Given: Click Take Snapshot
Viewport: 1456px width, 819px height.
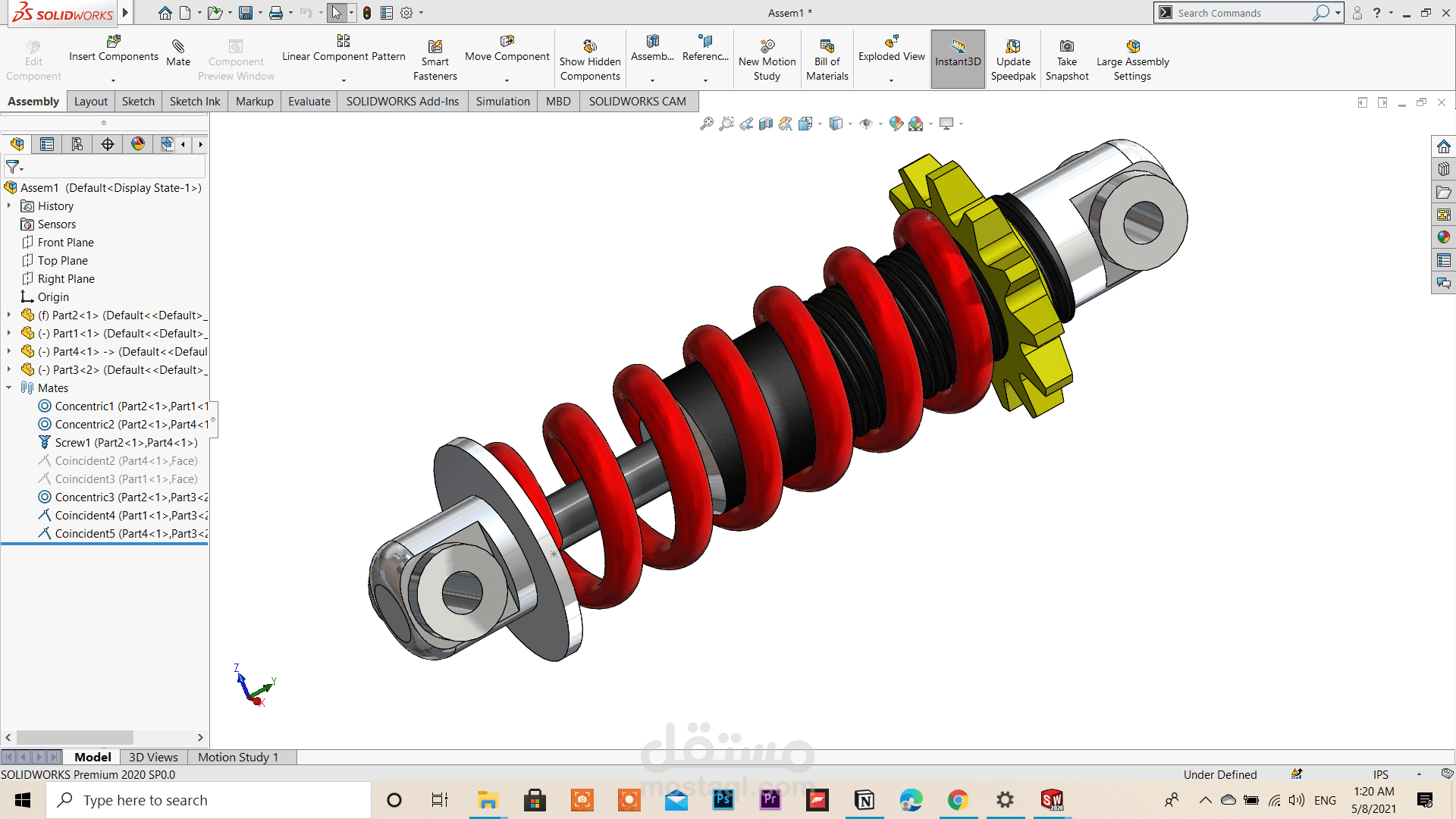Looking at the screenshot, I should [1067, 58].
